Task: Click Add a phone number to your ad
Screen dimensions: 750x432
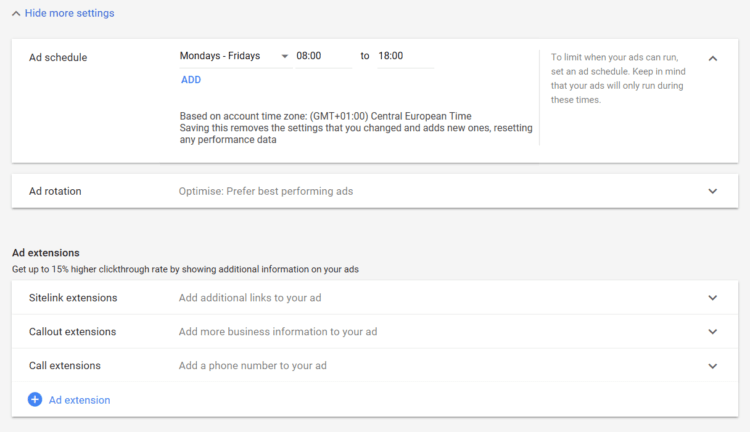Action: (x=253, y=366)
